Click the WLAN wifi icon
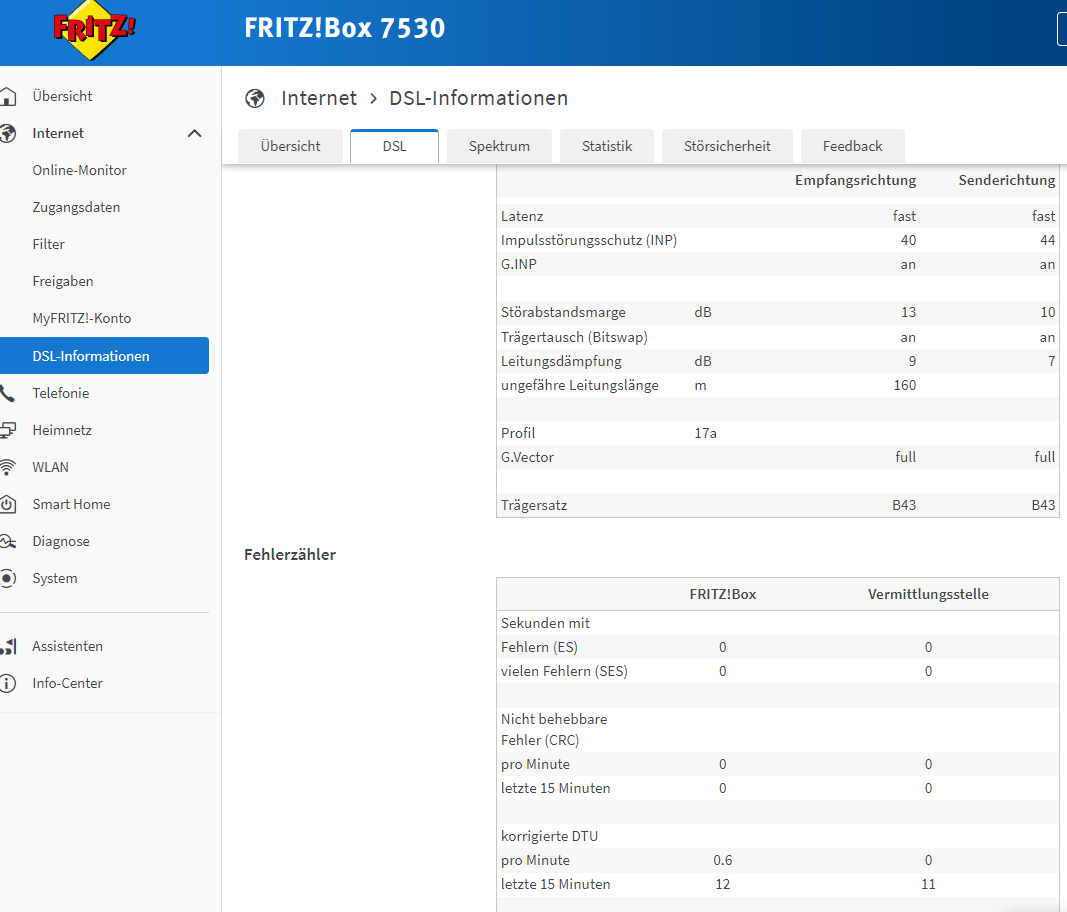Screen dimensions: 1067x912 [7, 468]
